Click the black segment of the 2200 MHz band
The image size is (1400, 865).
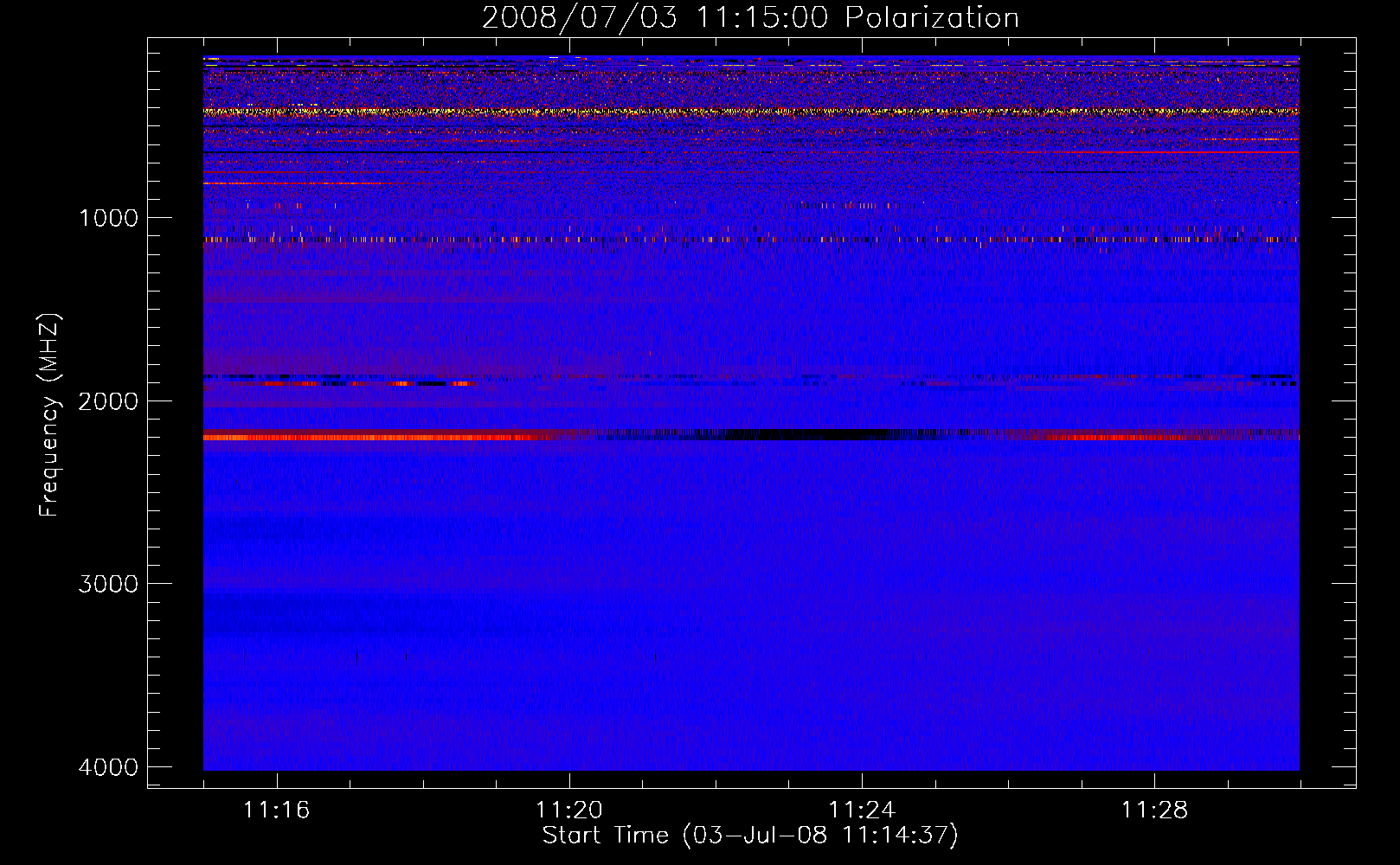pyautogui.click(x=805, y=434)
